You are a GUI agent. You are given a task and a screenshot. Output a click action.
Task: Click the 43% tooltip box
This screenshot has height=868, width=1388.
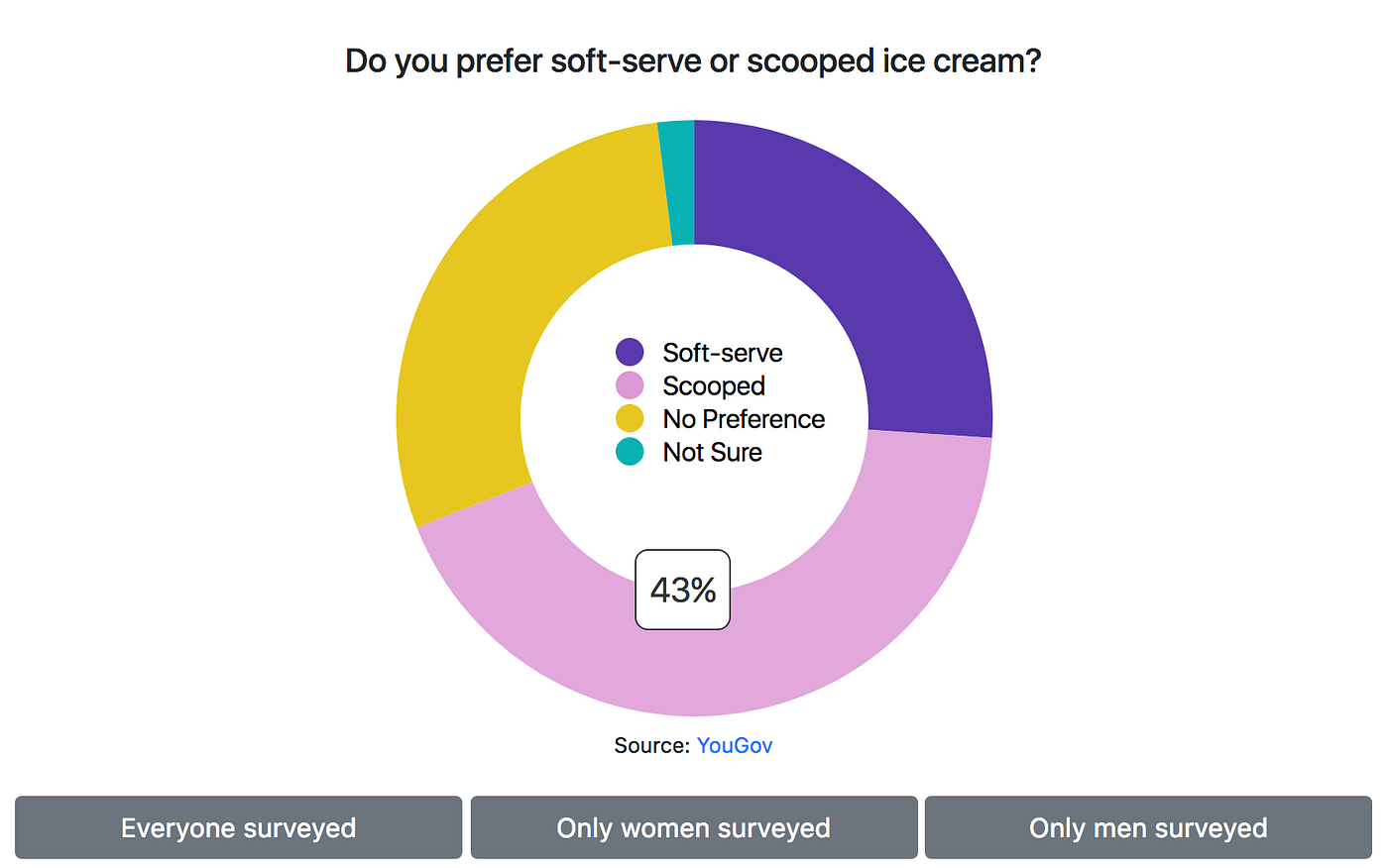[683, 590]
